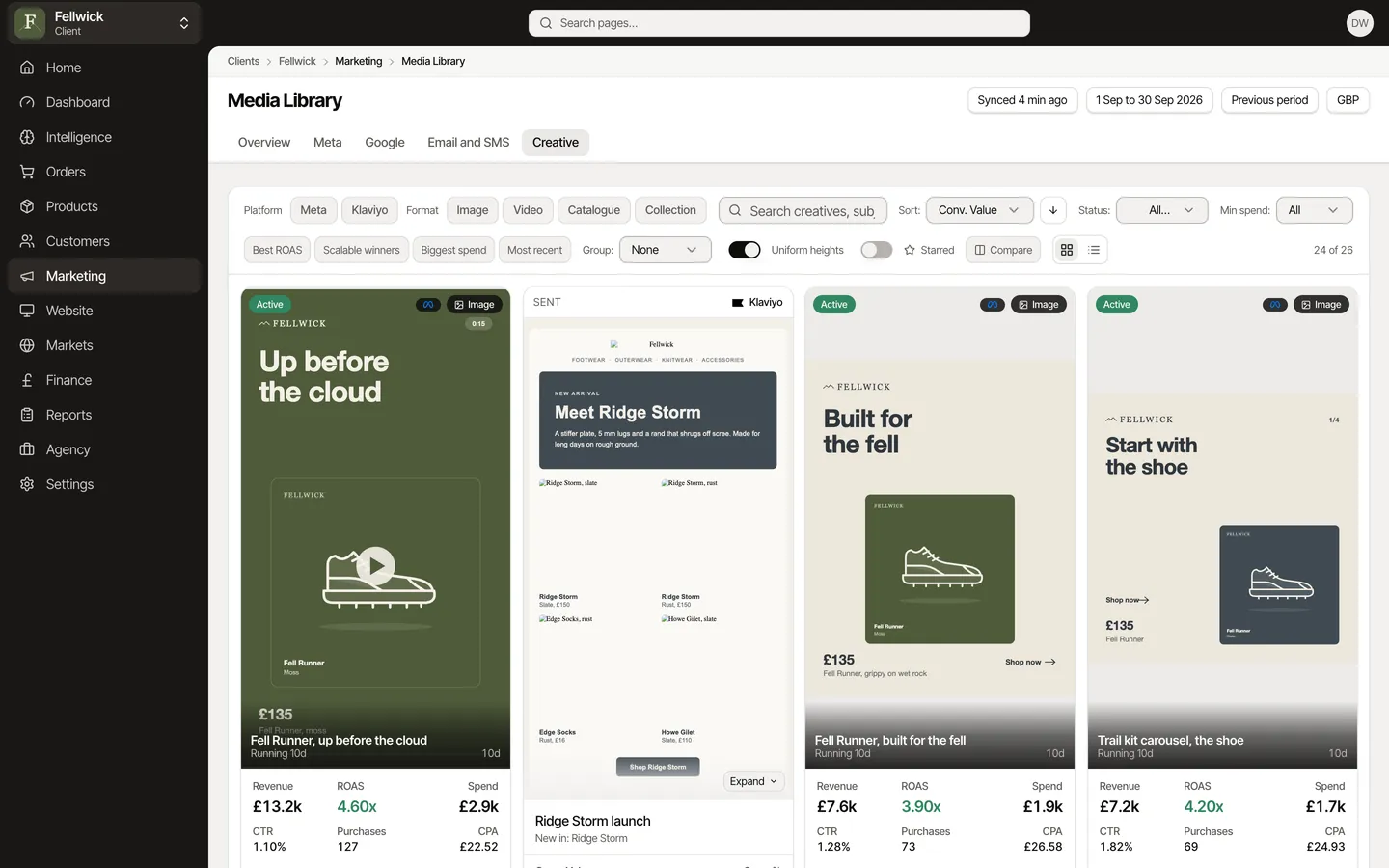Click the Agency briefcase icon
The width and height of the screenshot is (1389, 868).
tap(27, 449)
